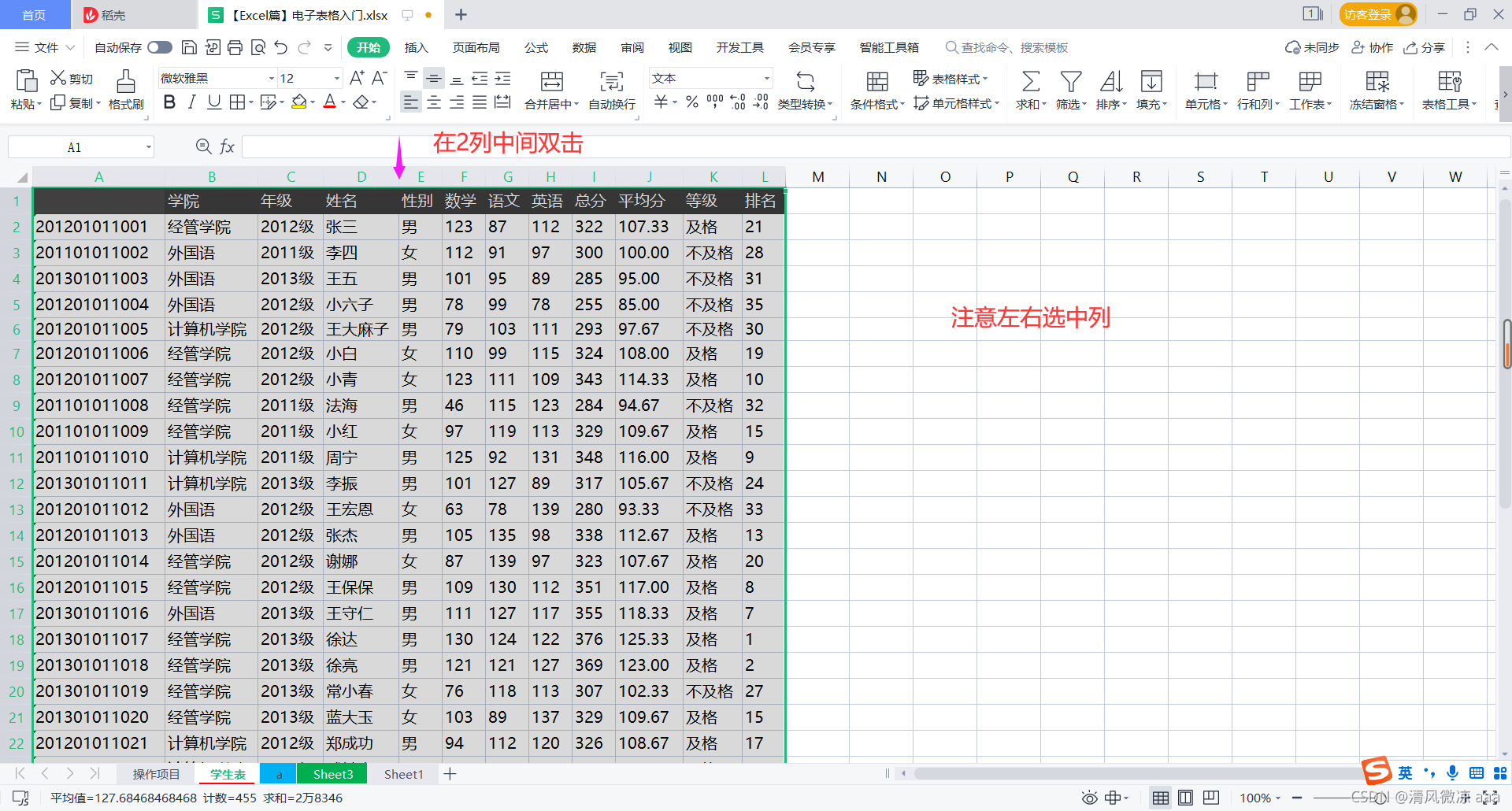Decrease font size with A- icon
Image resolution: width=1512 pixels, height=811 pixels.
point(380,78)
